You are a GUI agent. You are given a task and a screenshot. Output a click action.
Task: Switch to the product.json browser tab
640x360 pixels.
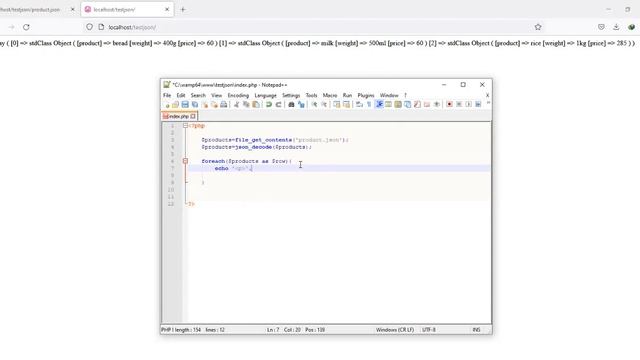click(x=31, y=9)
